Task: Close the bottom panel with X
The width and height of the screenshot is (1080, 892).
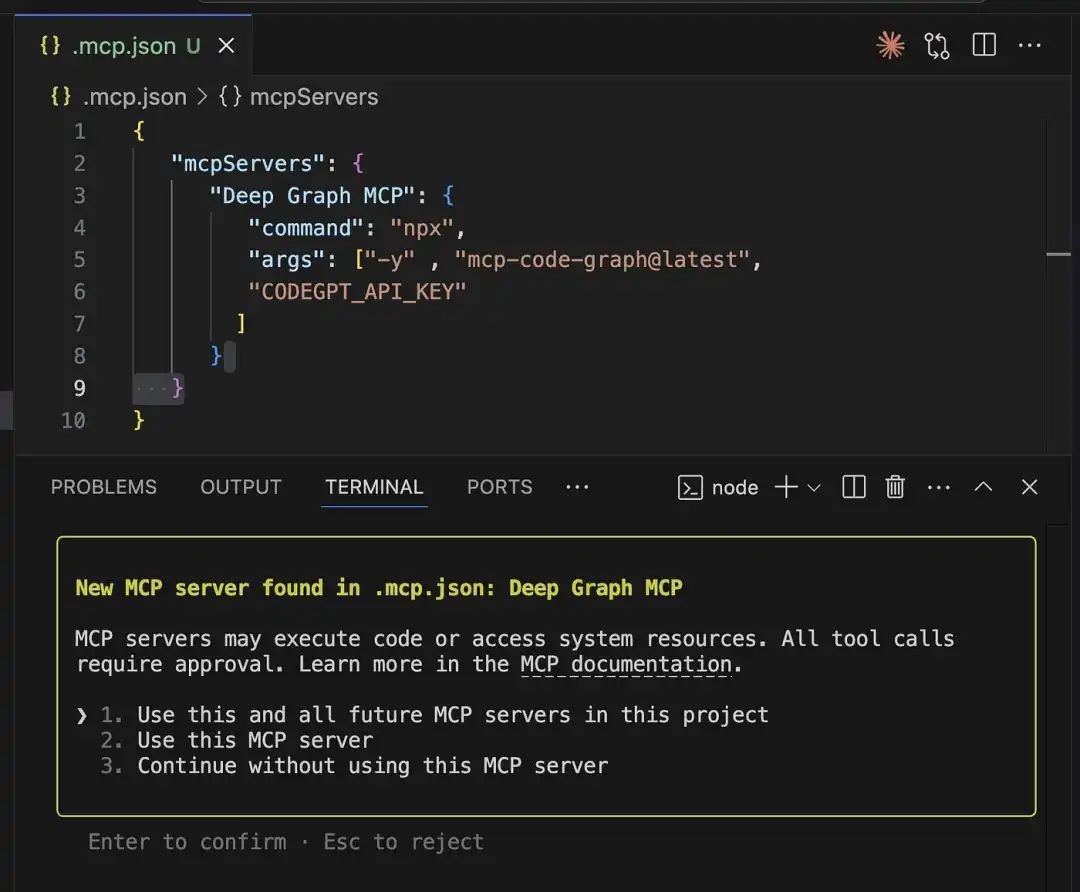Action: pyautogui.click(x=1029, y=487)
